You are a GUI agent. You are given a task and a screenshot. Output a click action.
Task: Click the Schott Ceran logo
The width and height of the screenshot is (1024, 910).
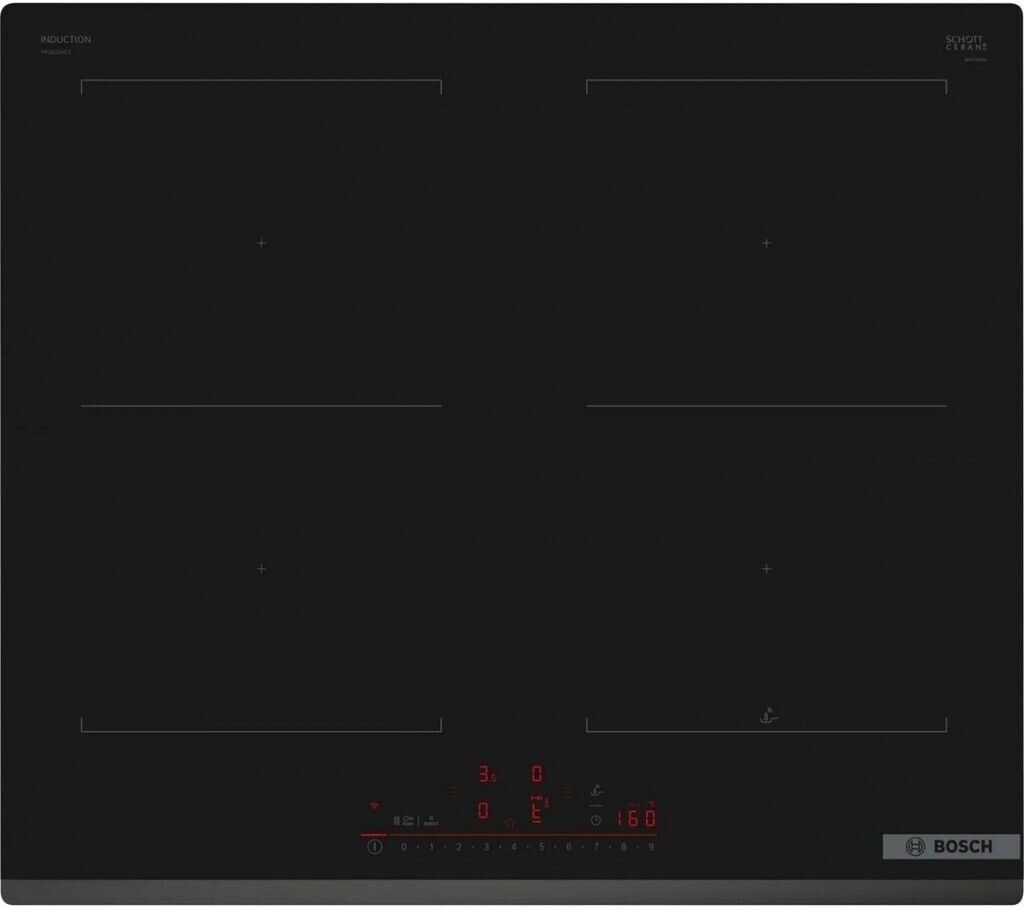pos(966,43)
